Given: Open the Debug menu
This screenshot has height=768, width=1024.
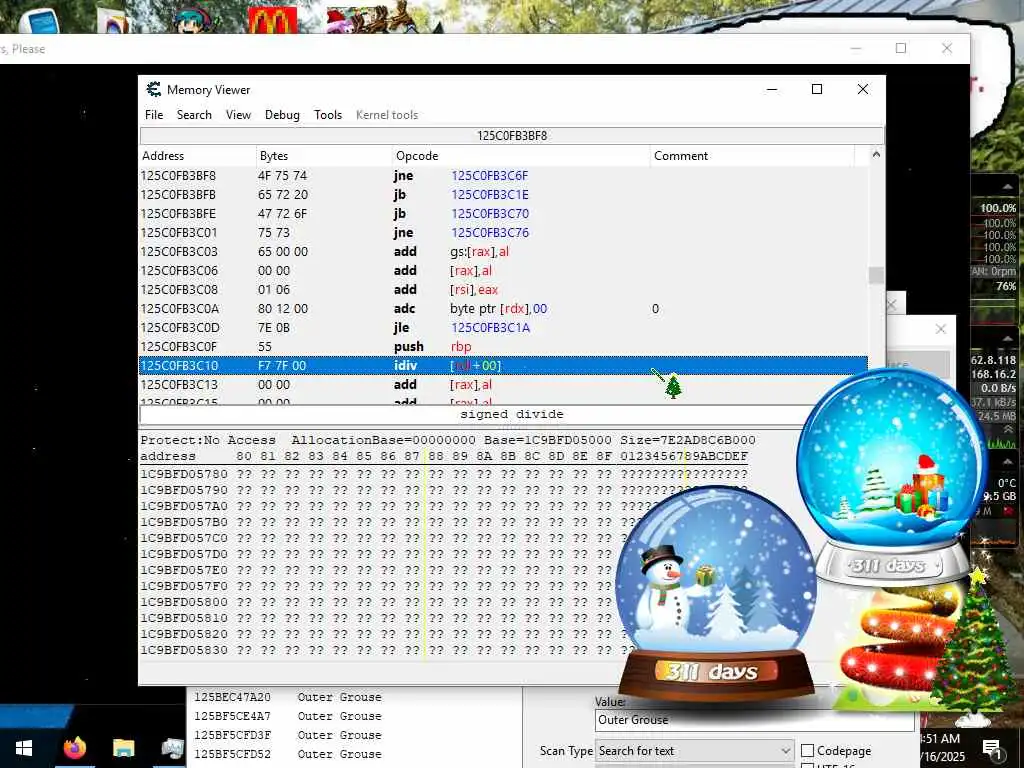Looking at the screenshot, I should coord(282,115).
